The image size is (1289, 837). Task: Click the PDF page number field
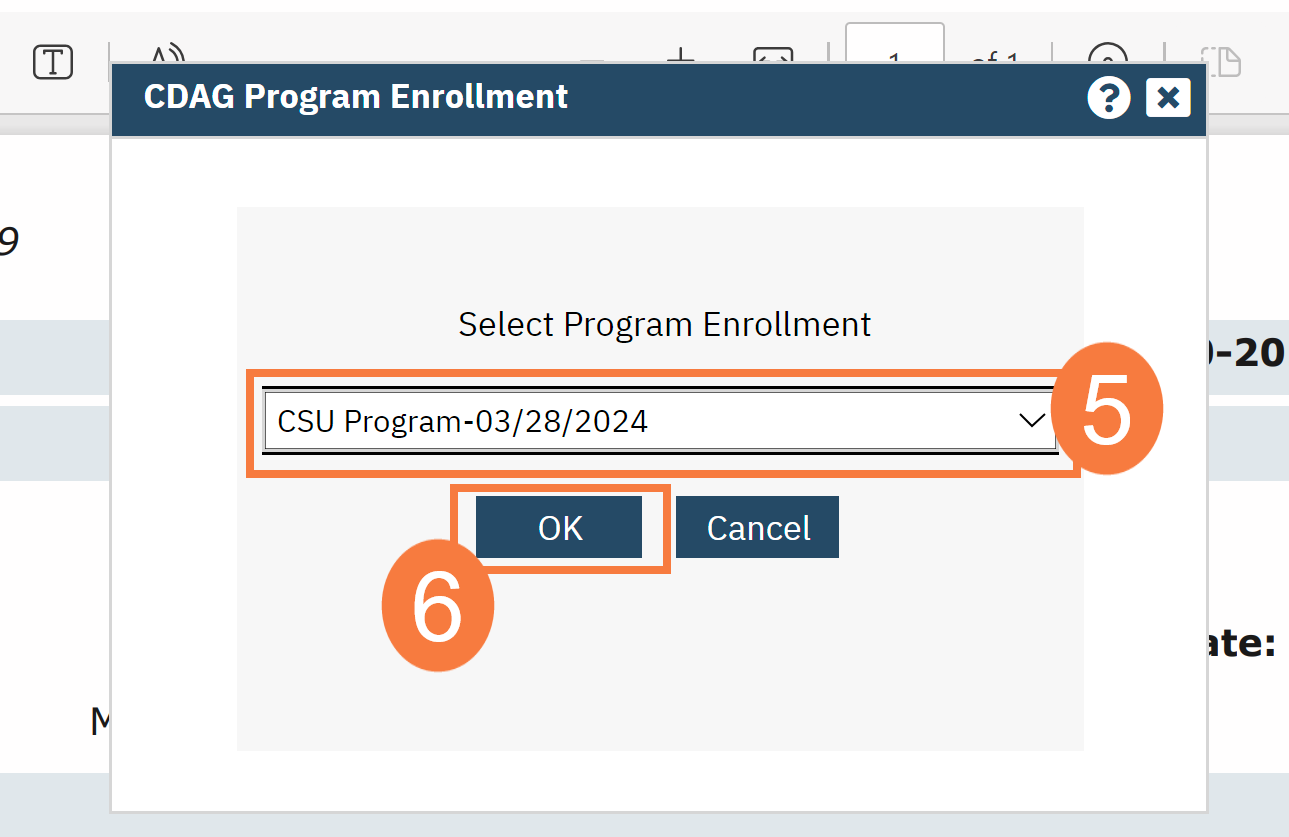coord(894,52)
